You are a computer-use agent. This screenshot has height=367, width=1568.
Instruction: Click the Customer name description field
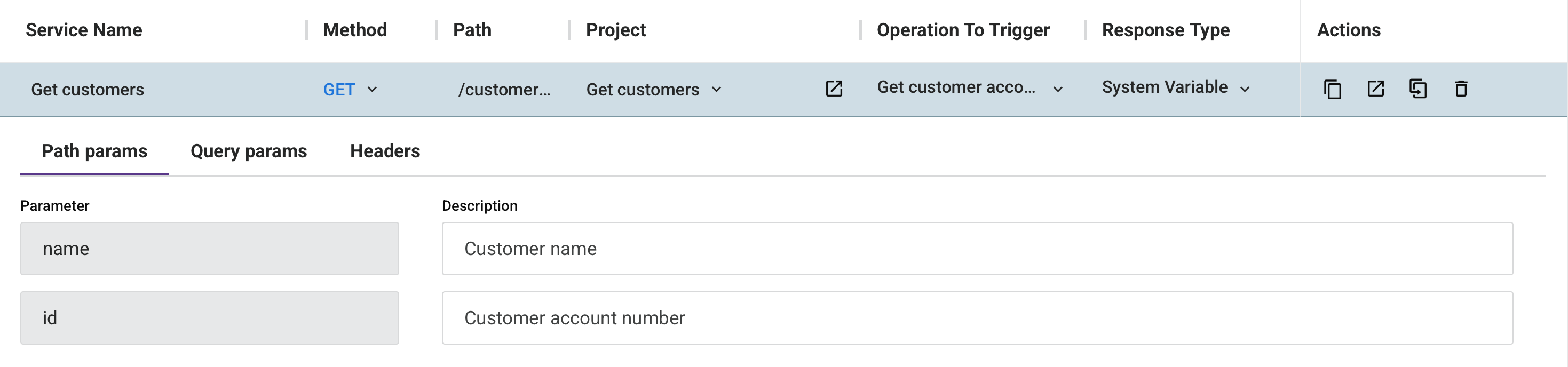pos(977,249)
